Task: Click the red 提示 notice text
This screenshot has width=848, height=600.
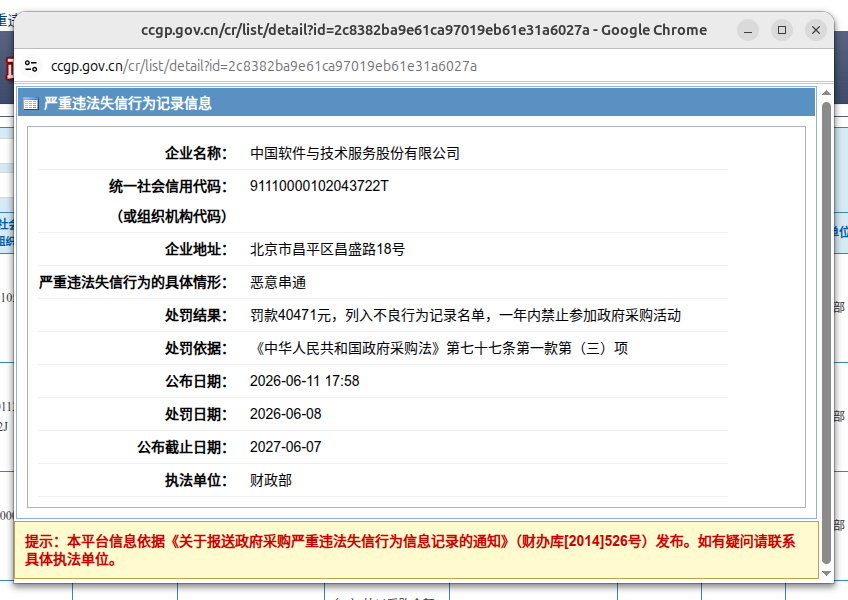Action: pos(410,550)
